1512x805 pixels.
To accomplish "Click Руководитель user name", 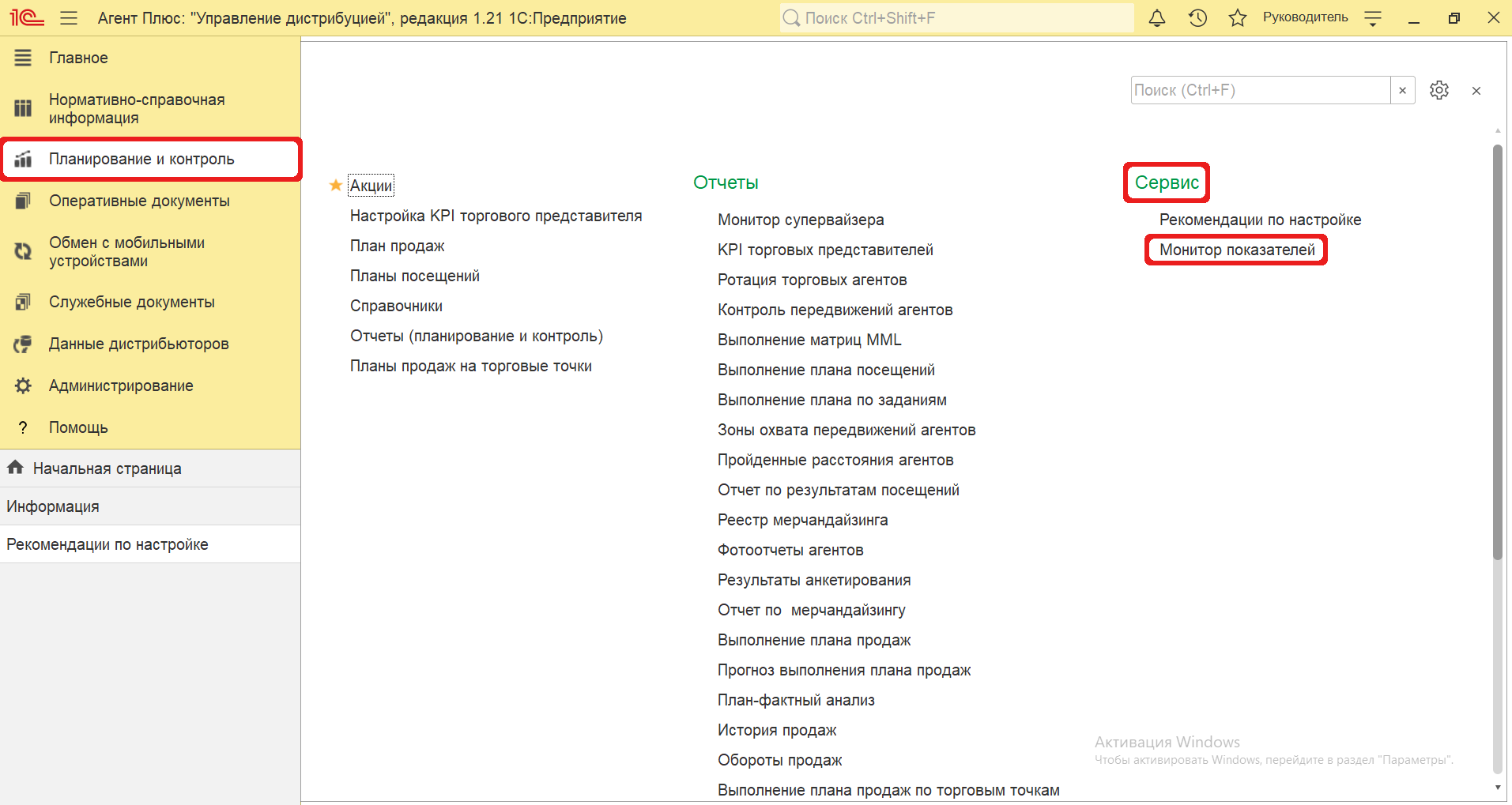I will point(1305,17).
